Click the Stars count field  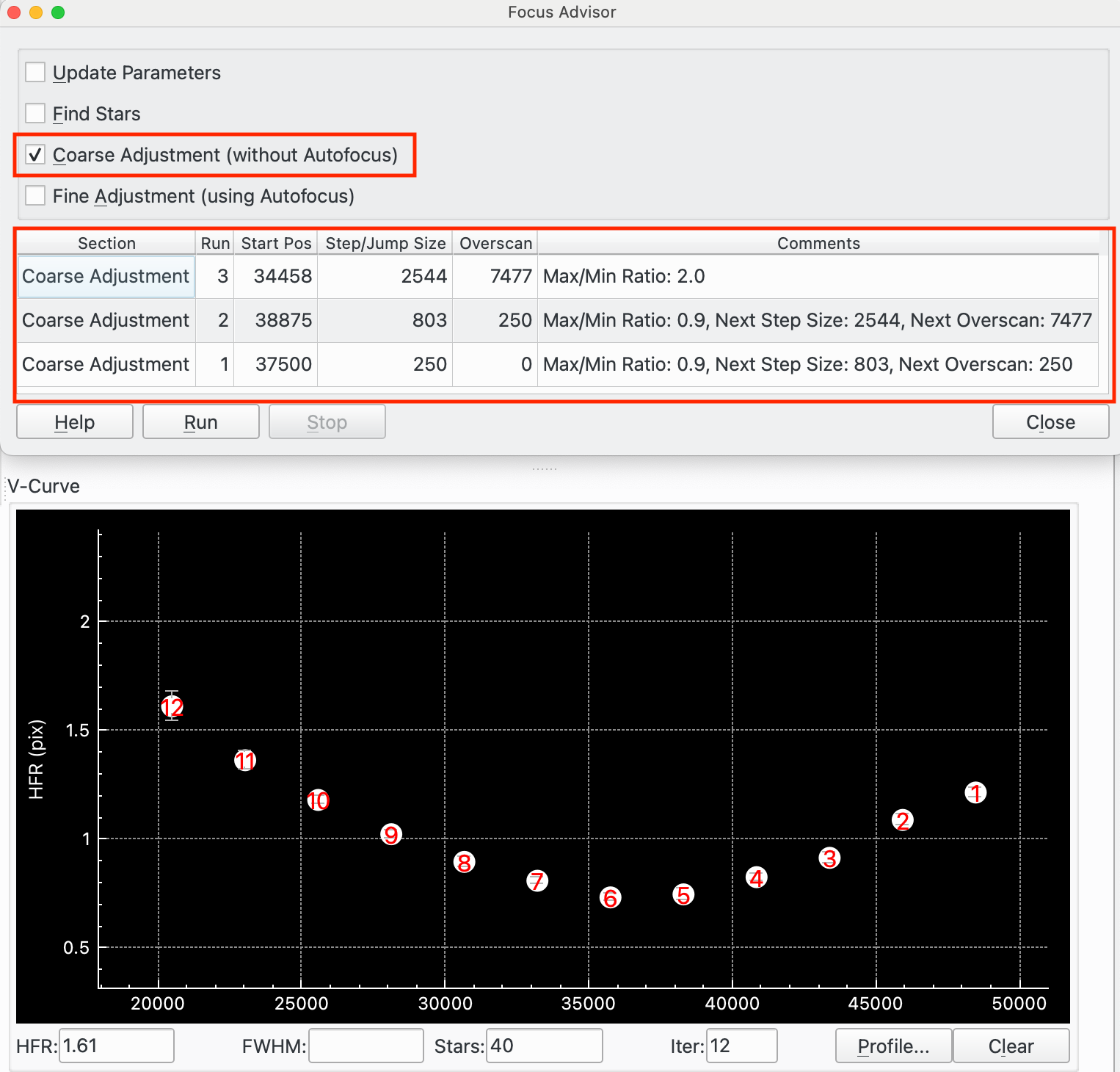tap(544, 1046)
